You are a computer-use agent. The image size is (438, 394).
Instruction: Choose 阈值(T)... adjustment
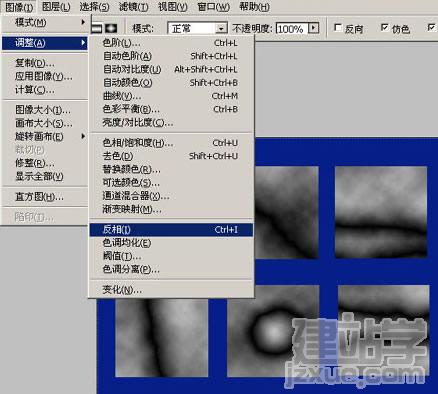pyautogui.click(x=171, y=256)
